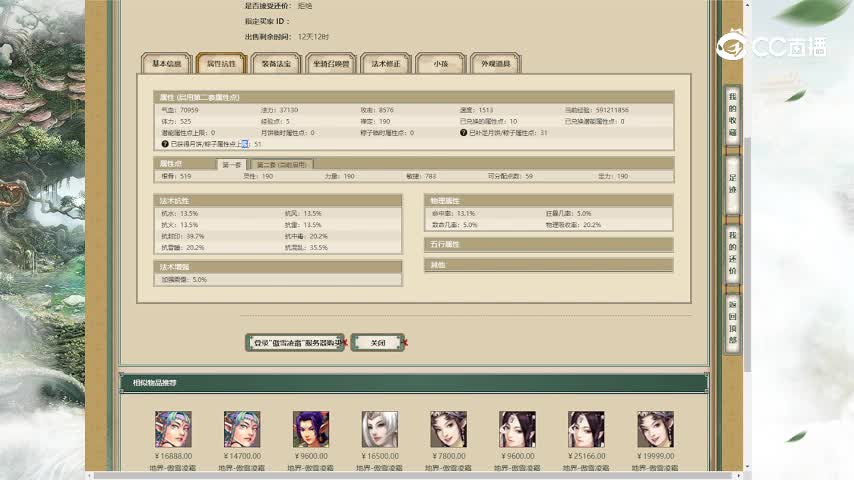Open the ¥16888.00 character portrait
This screenshot has height=480, width=854.
pyautogui.click(x=173, y=429)
